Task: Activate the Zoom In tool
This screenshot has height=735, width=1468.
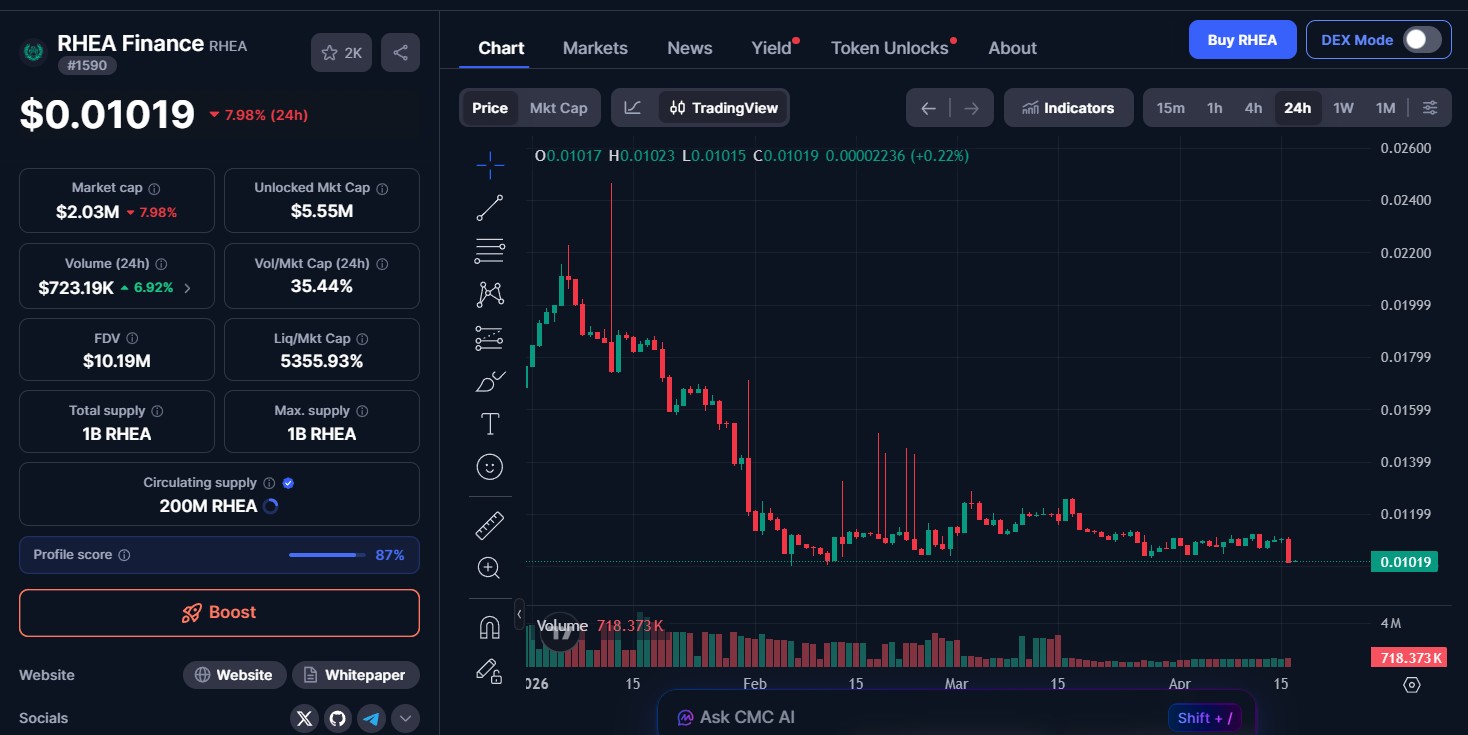Action: [490, 567]
